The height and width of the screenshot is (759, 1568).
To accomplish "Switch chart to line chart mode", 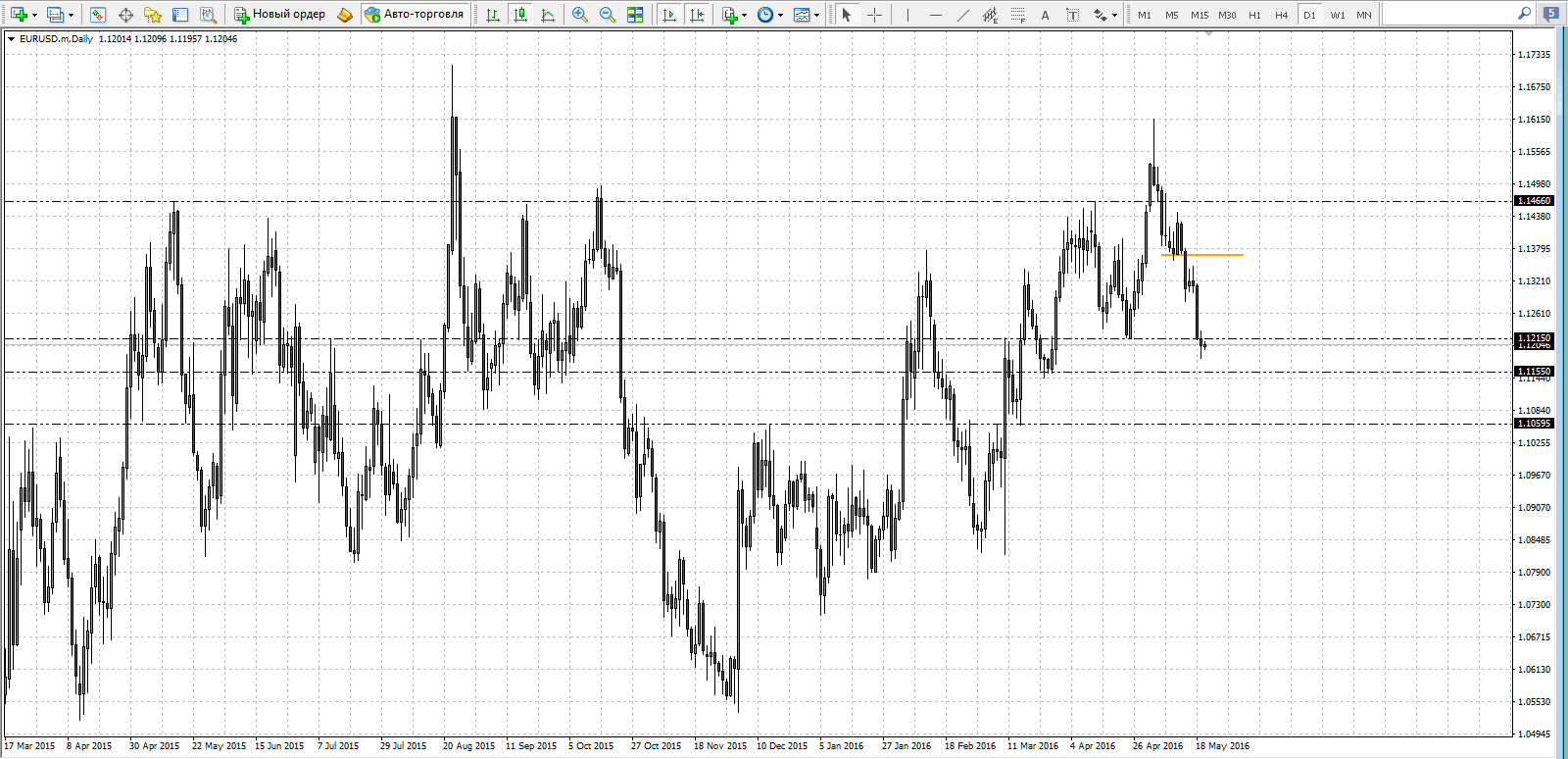I will [548, 15].
